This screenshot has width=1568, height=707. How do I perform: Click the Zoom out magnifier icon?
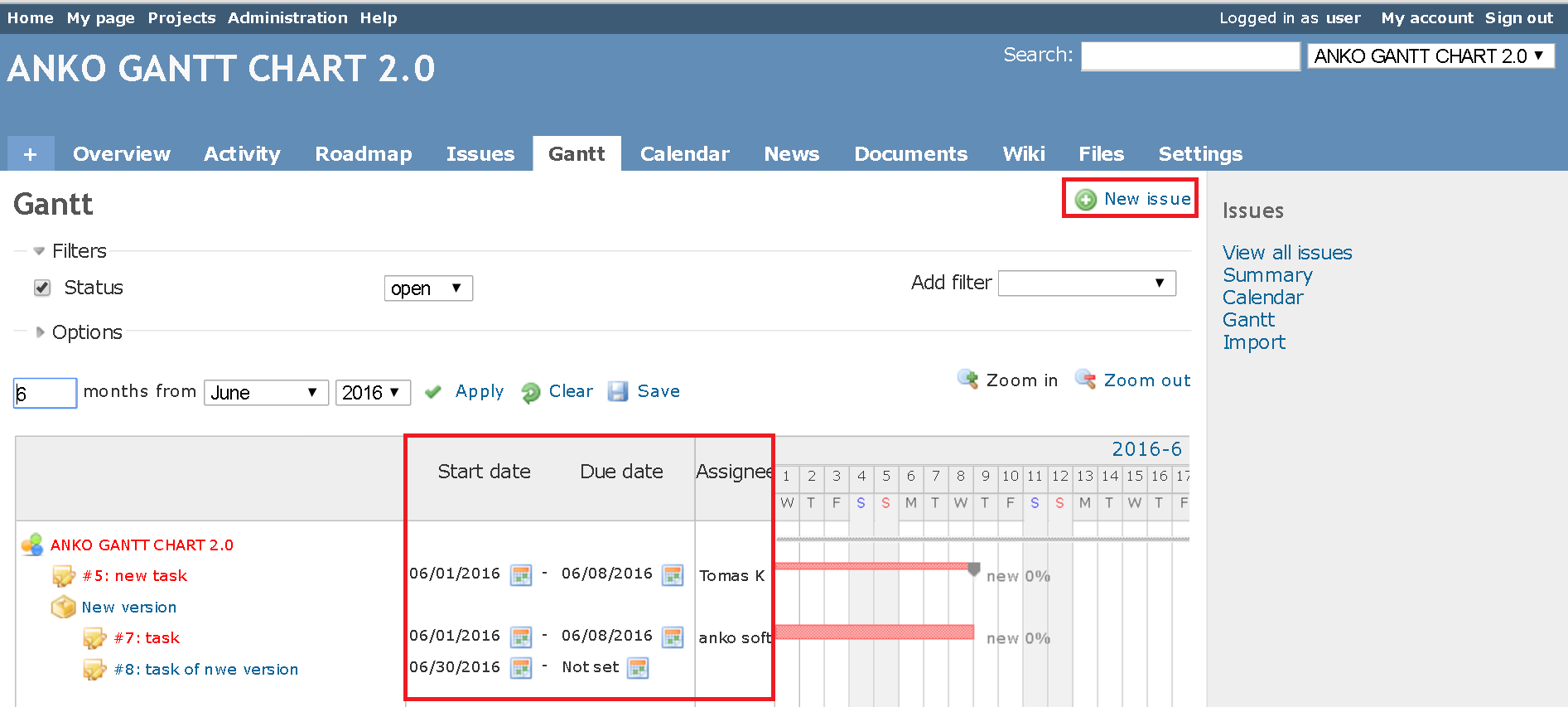click(x=1085, y=380)
